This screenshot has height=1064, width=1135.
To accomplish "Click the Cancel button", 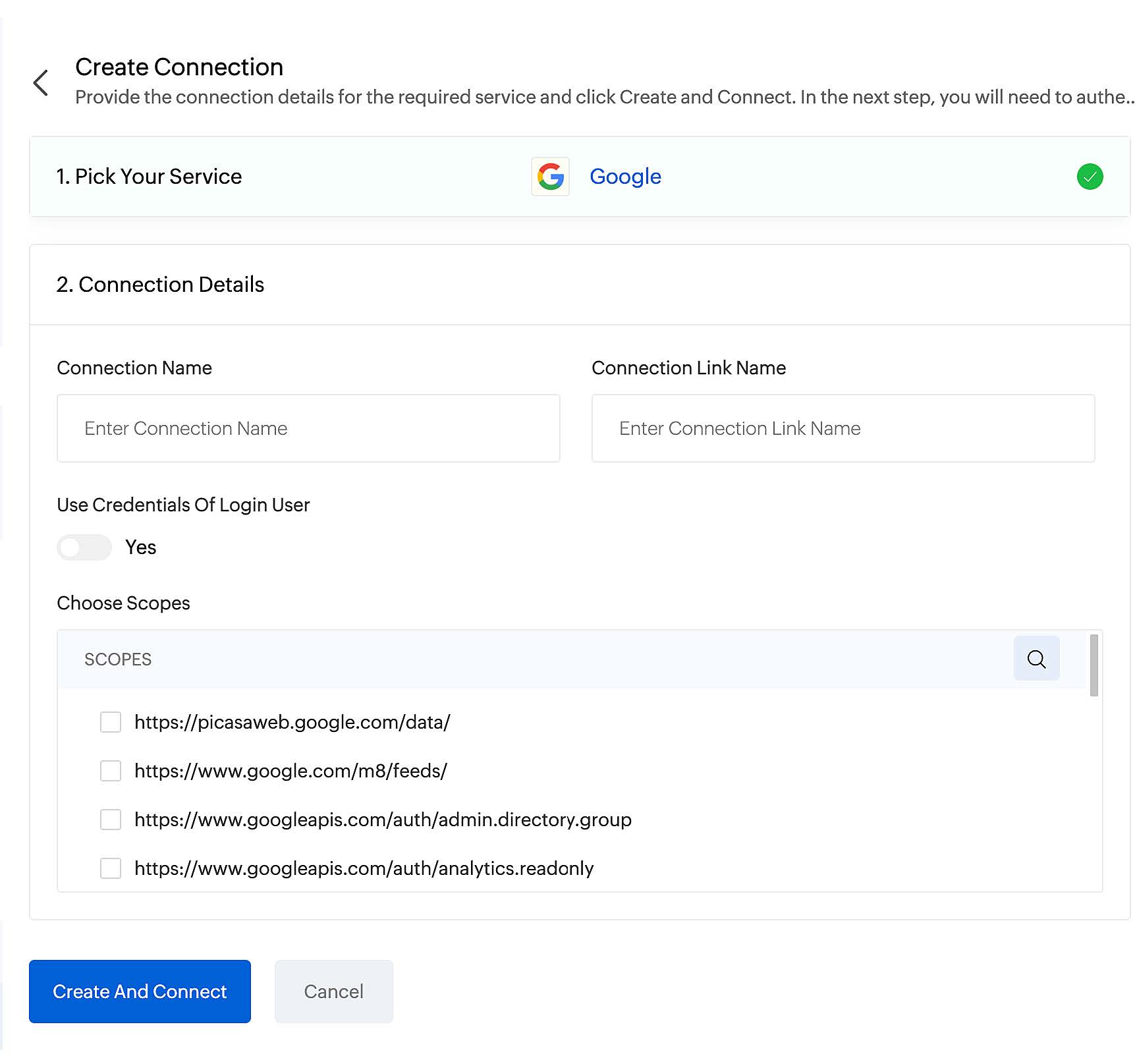I will tap(333, 992).
